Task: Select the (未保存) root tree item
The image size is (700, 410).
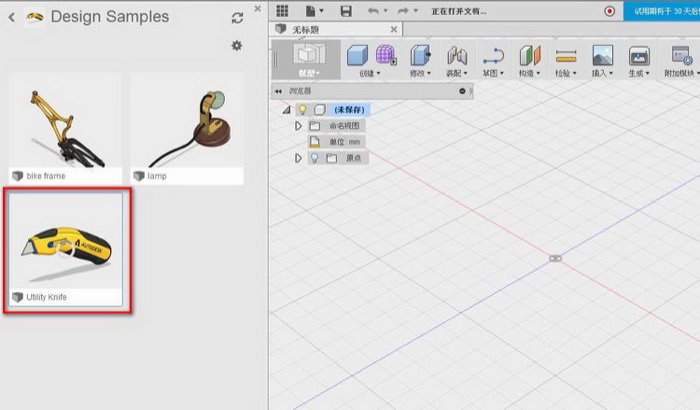Action: pyautogui.click(x=349, y=109)
